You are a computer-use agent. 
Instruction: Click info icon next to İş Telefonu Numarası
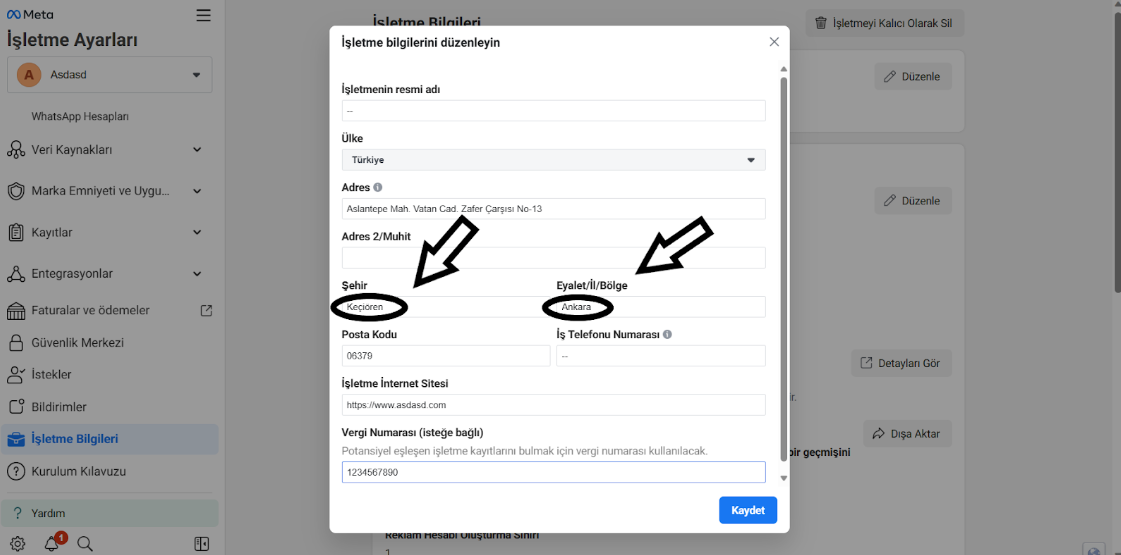pos(667,334)
